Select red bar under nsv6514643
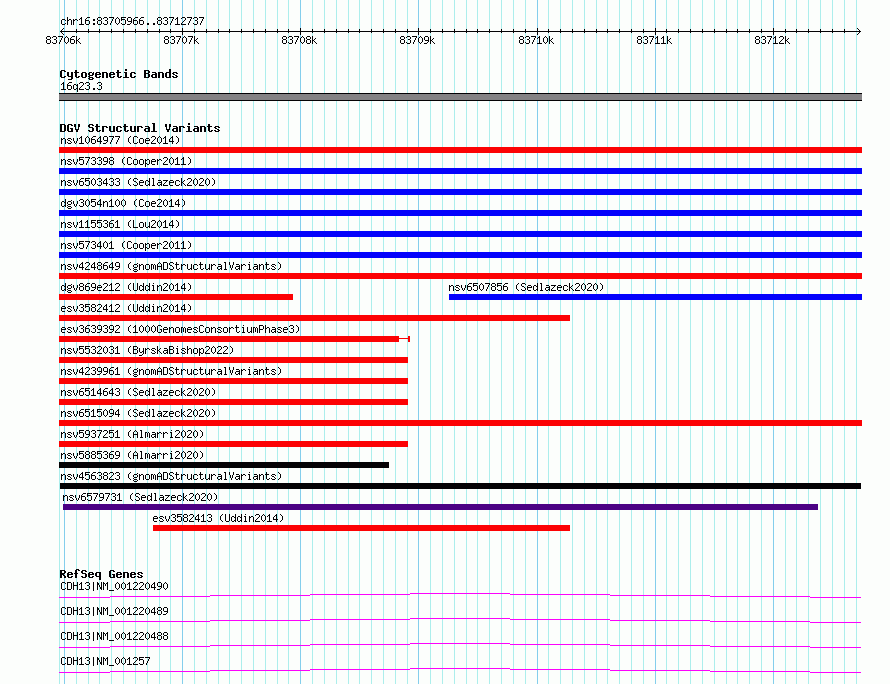This screenshot has width=890, height=684. (x=233, y=402)
